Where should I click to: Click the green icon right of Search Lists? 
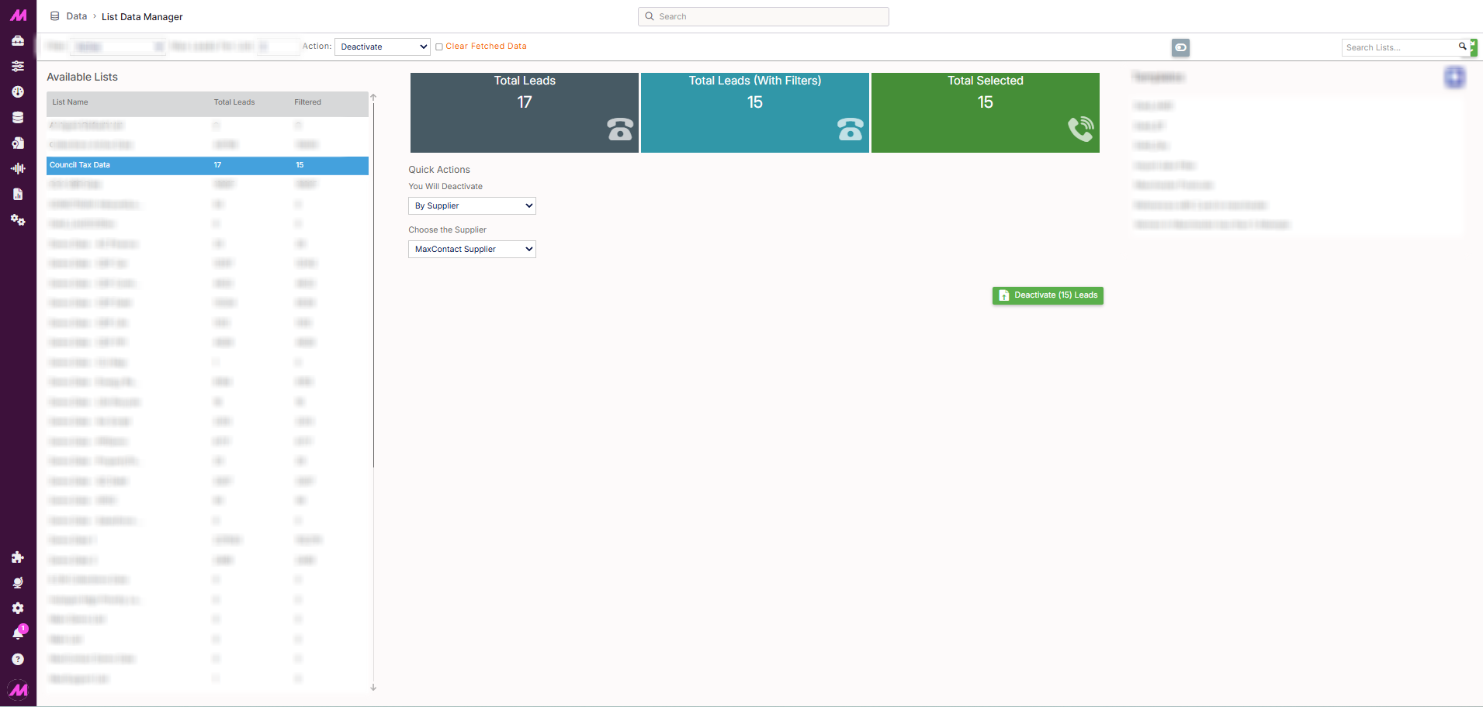[1473, 47]
